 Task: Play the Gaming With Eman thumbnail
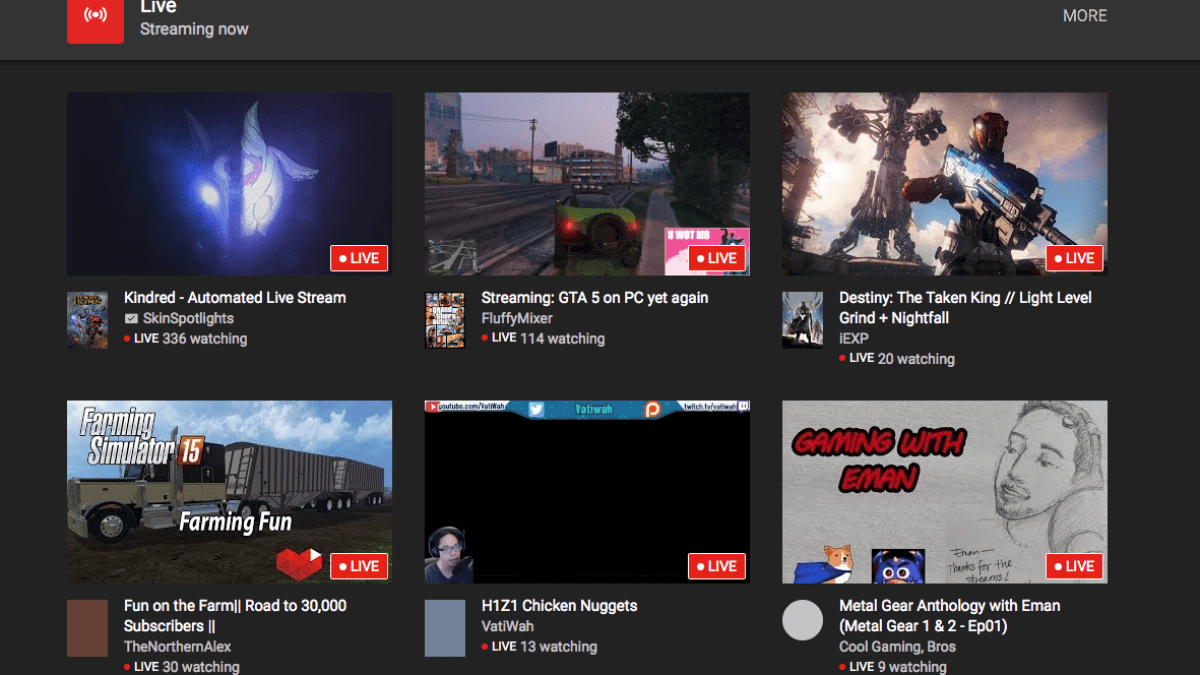click(x=944, y=490)
